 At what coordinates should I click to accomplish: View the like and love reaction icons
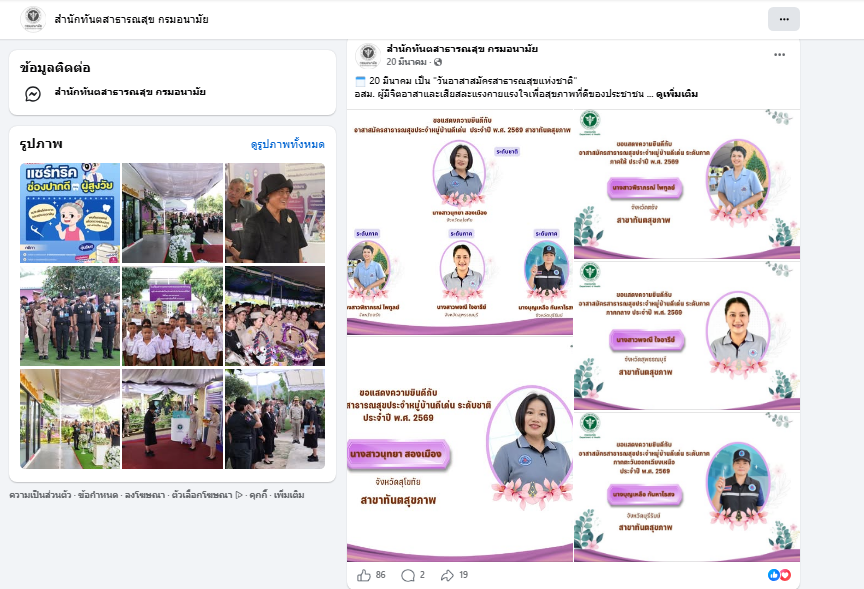pyautogui.click(x=779, y=575)
